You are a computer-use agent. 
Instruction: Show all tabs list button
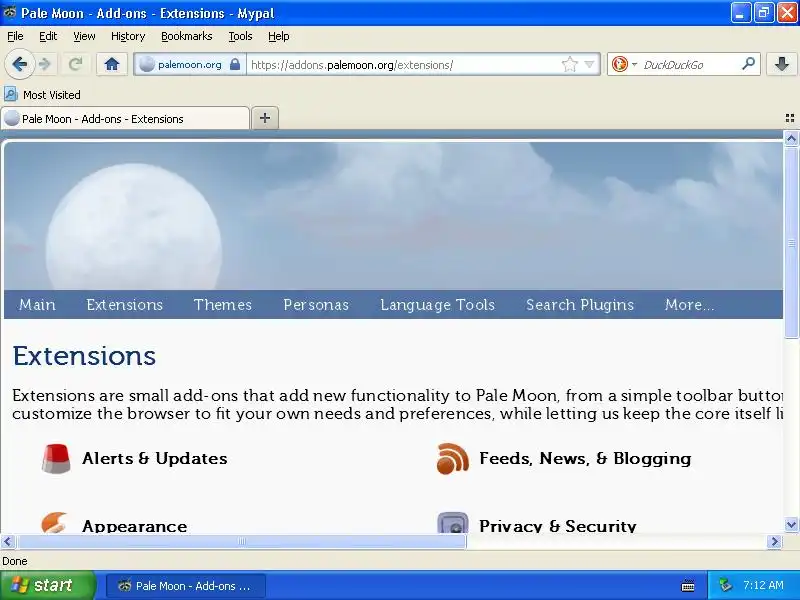click(x=789, y=118)
